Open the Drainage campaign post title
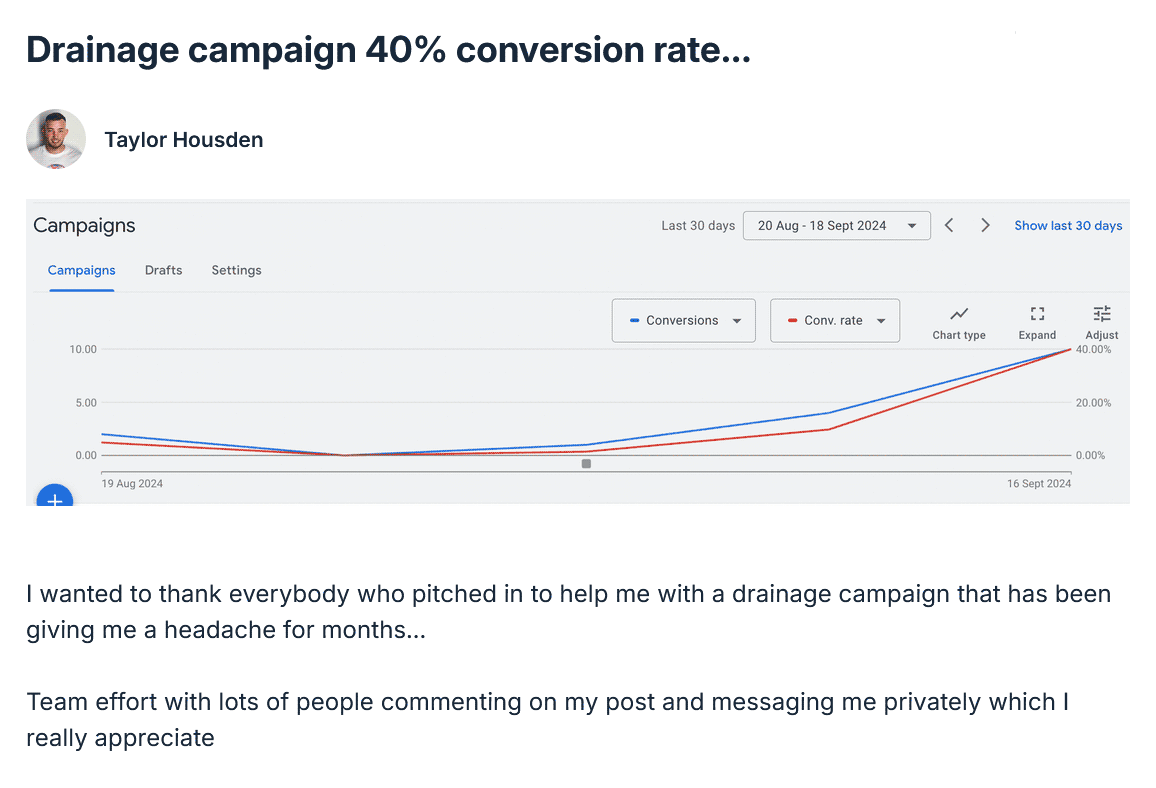 click(388, 49)
